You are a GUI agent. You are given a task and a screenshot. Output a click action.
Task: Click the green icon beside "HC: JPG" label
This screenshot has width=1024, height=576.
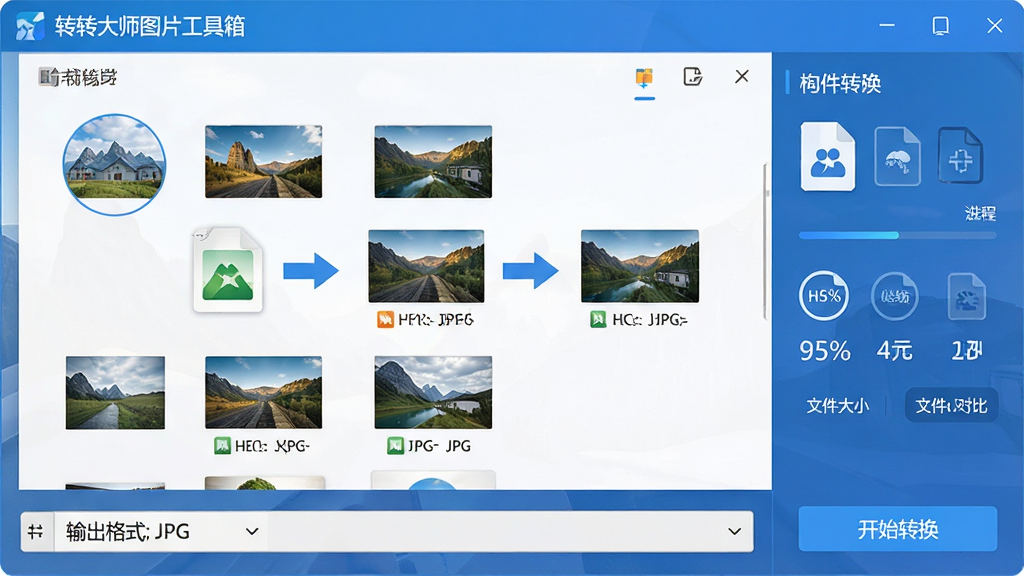coord(598,319)
